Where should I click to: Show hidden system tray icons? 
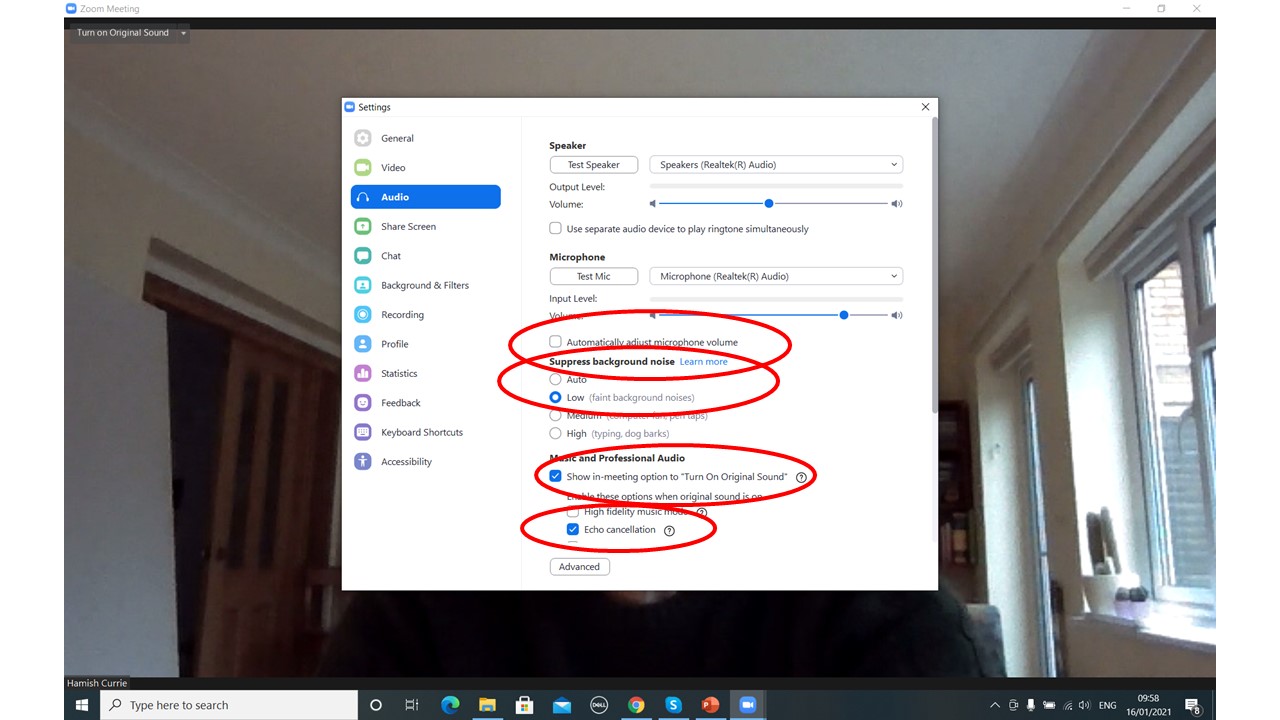coord(994,705)
